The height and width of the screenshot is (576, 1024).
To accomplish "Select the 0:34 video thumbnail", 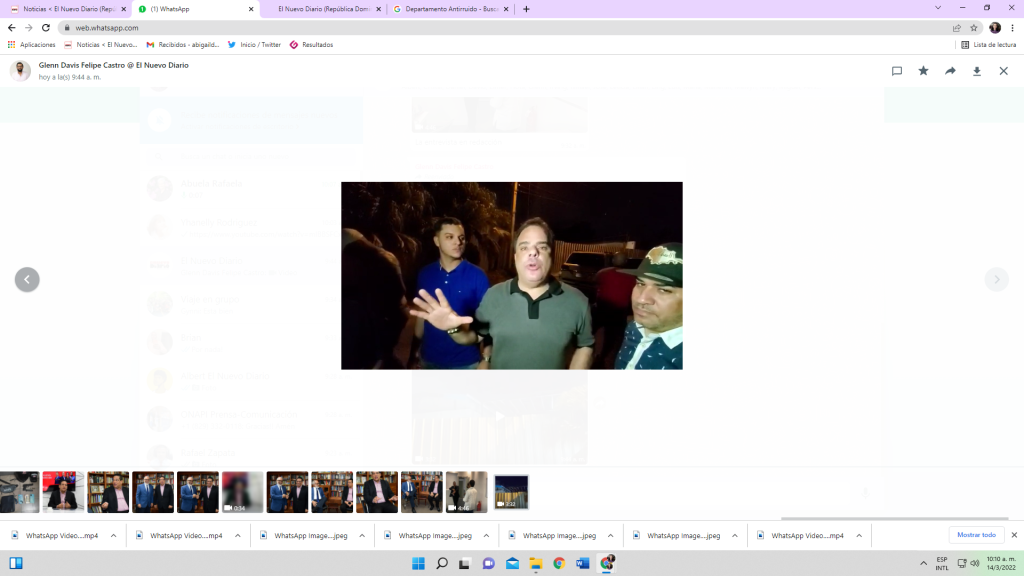I will 242,492.
